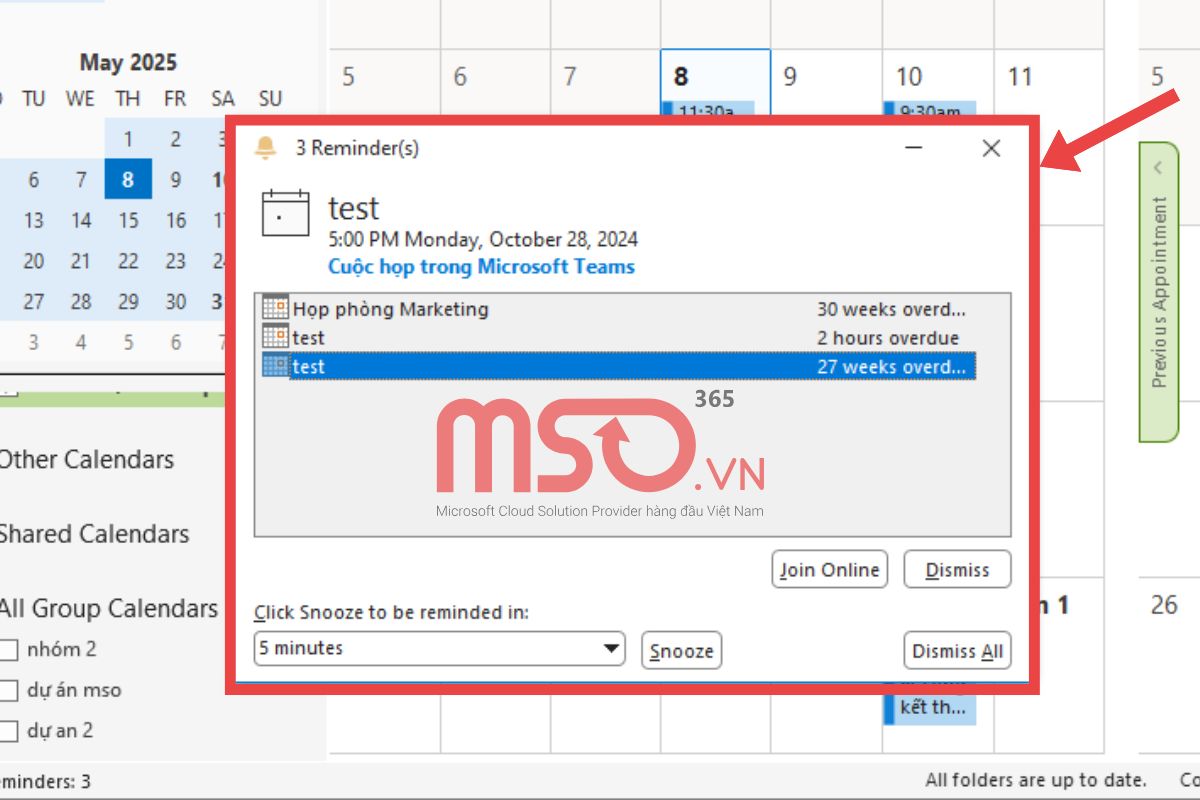1200x800 pixels.
Task: Click the Previous Appointment side tab
Action: pos(1159,292)
